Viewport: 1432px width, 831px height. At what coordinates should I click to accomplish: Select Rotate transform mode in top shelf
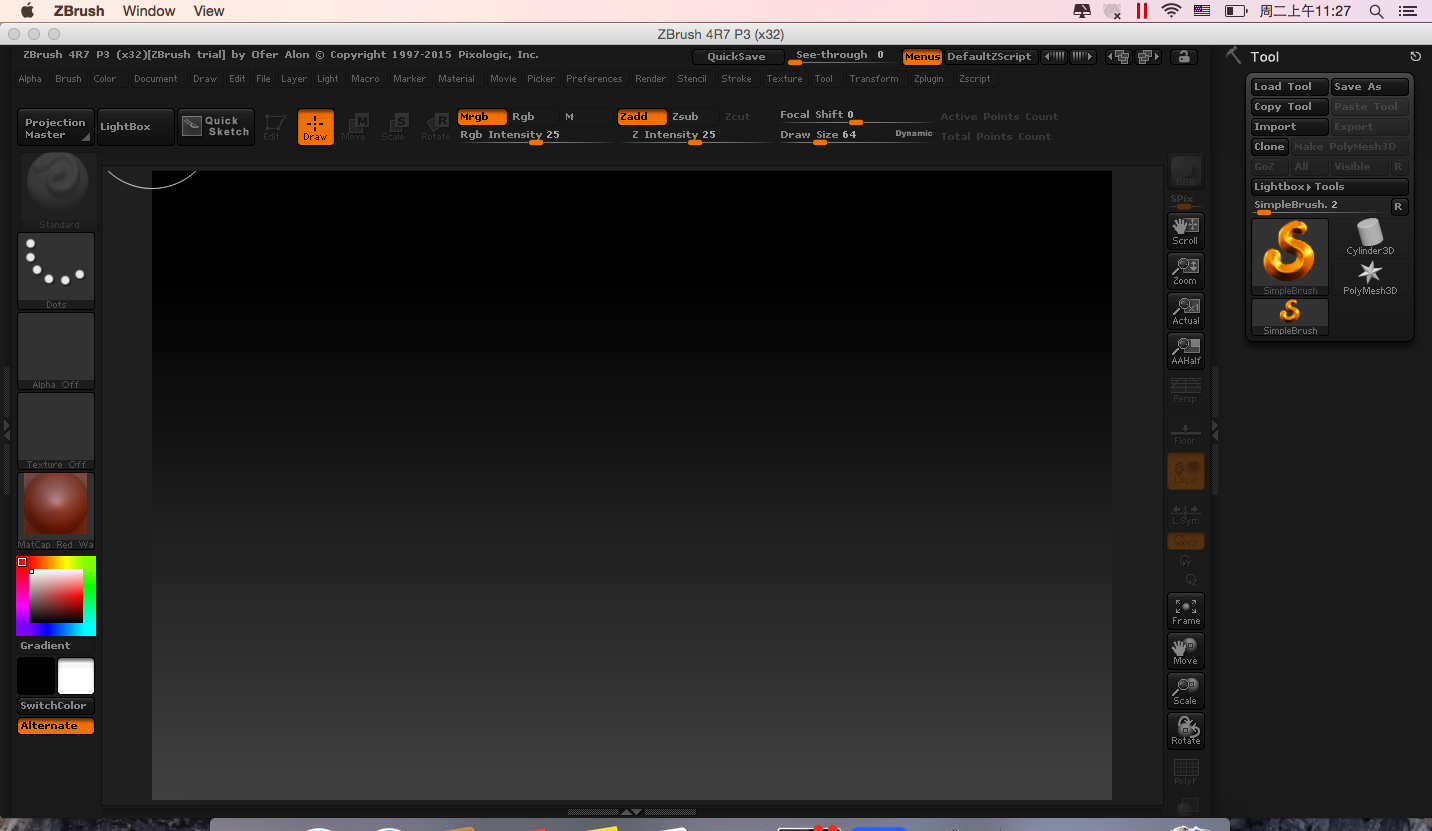pos(436,127)
